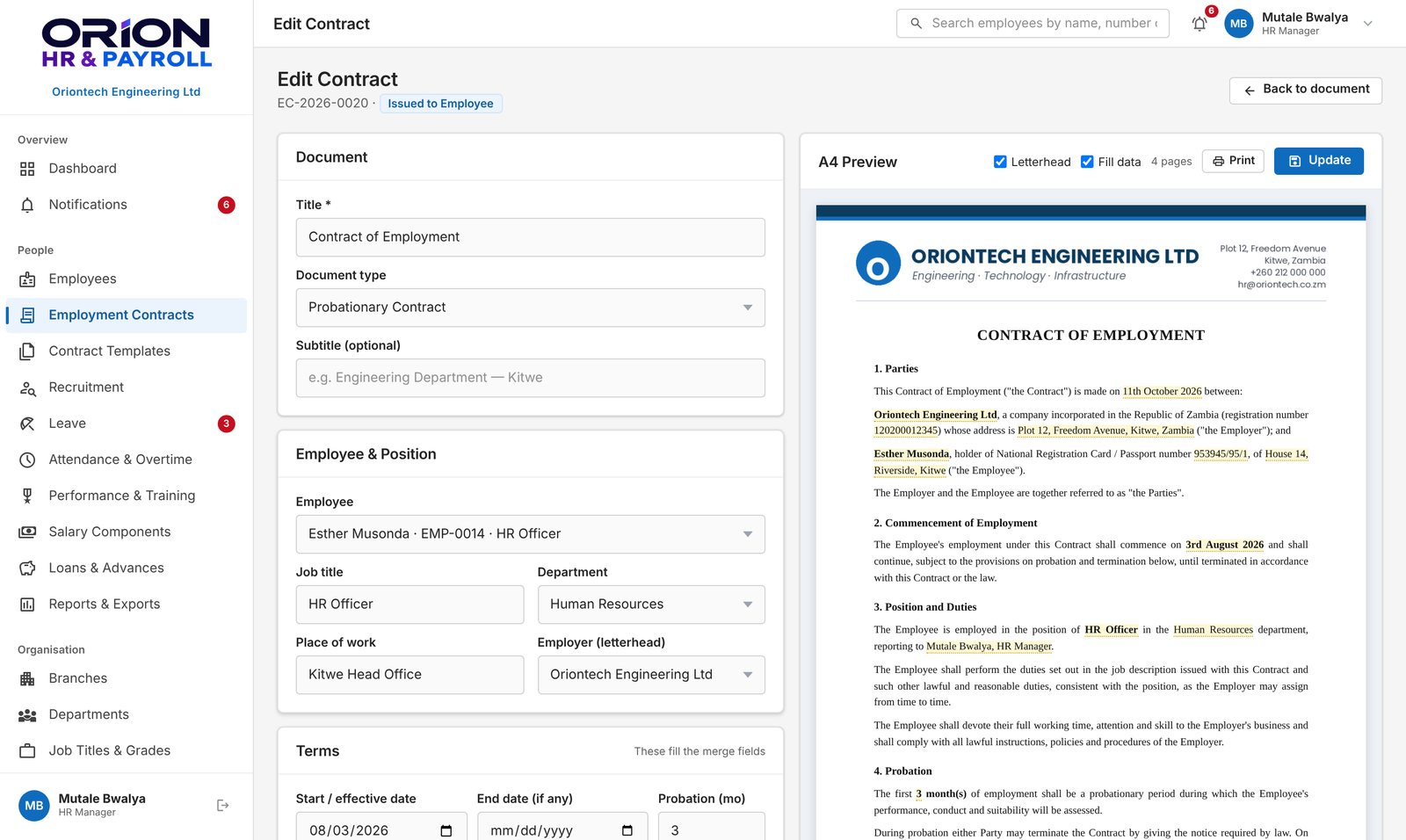
Task: Click the Subtitle (optional) field
Action: pyautogui.click(x=530, y=378)
